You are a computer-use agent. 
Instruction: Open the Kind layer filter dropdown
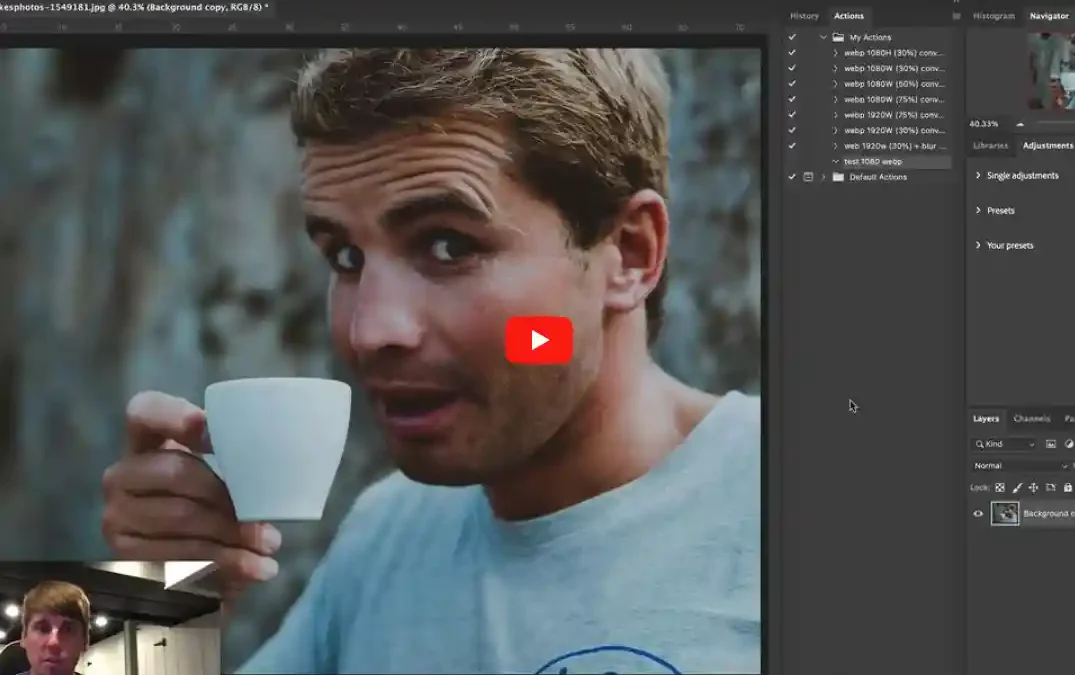pyautogui.click(x=1005, y=444)
